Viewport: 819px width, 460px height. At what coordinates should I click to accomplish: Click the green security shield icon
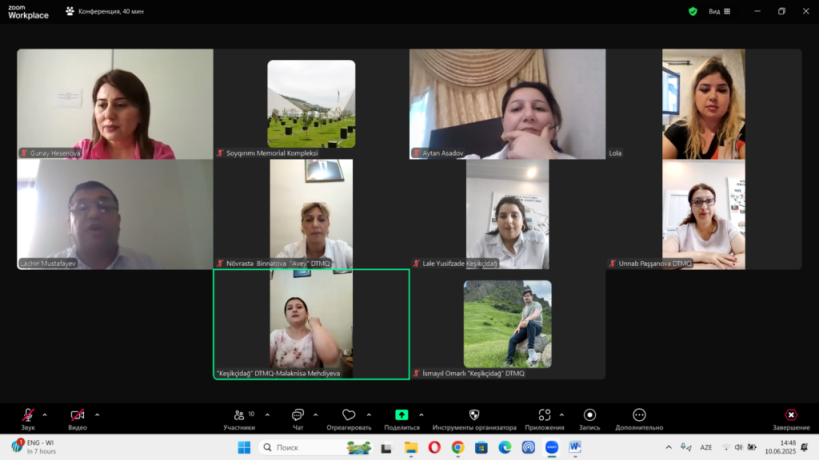(x=692, y=11)
